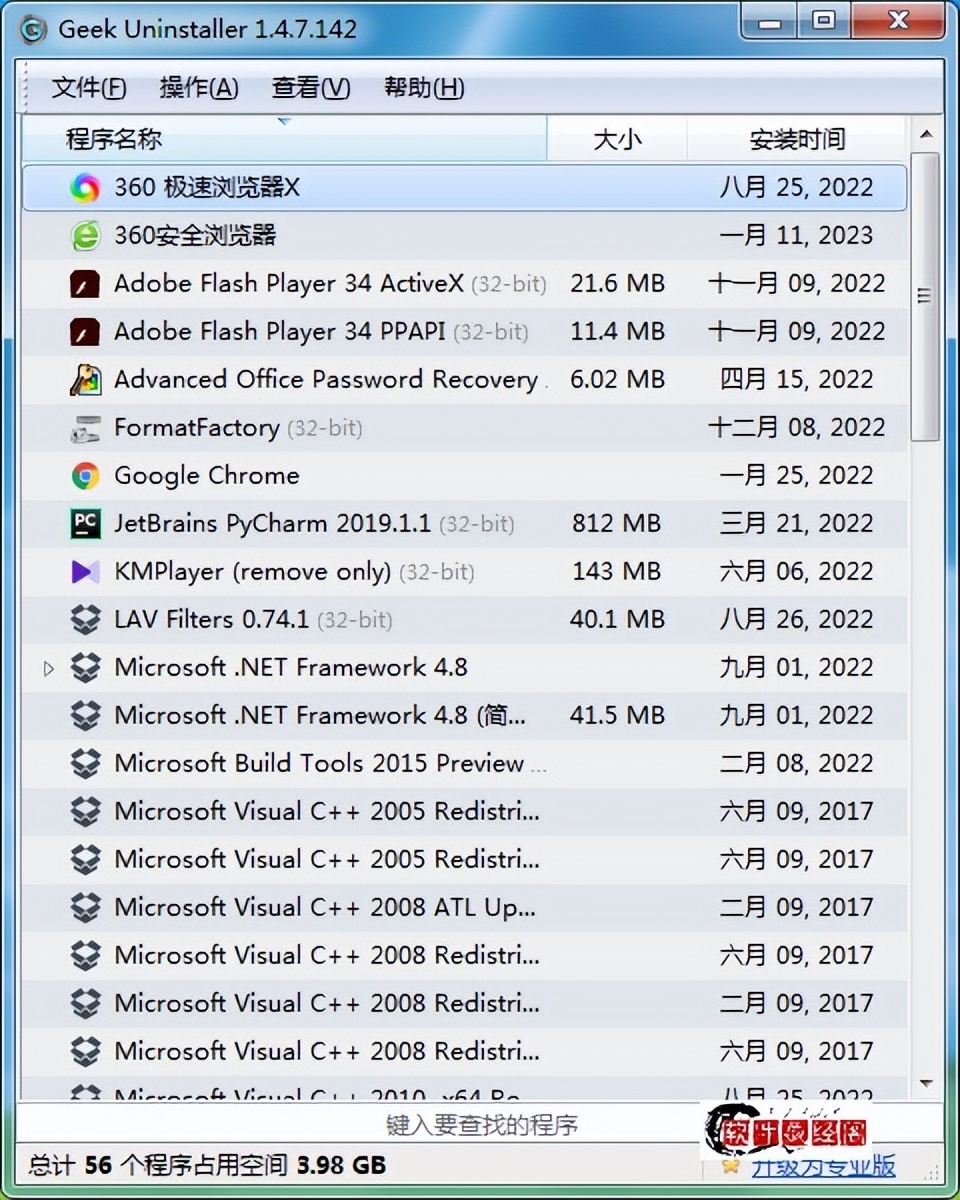Select Adobe Flash Player 34 ActiveX text

tap(289, 284)
